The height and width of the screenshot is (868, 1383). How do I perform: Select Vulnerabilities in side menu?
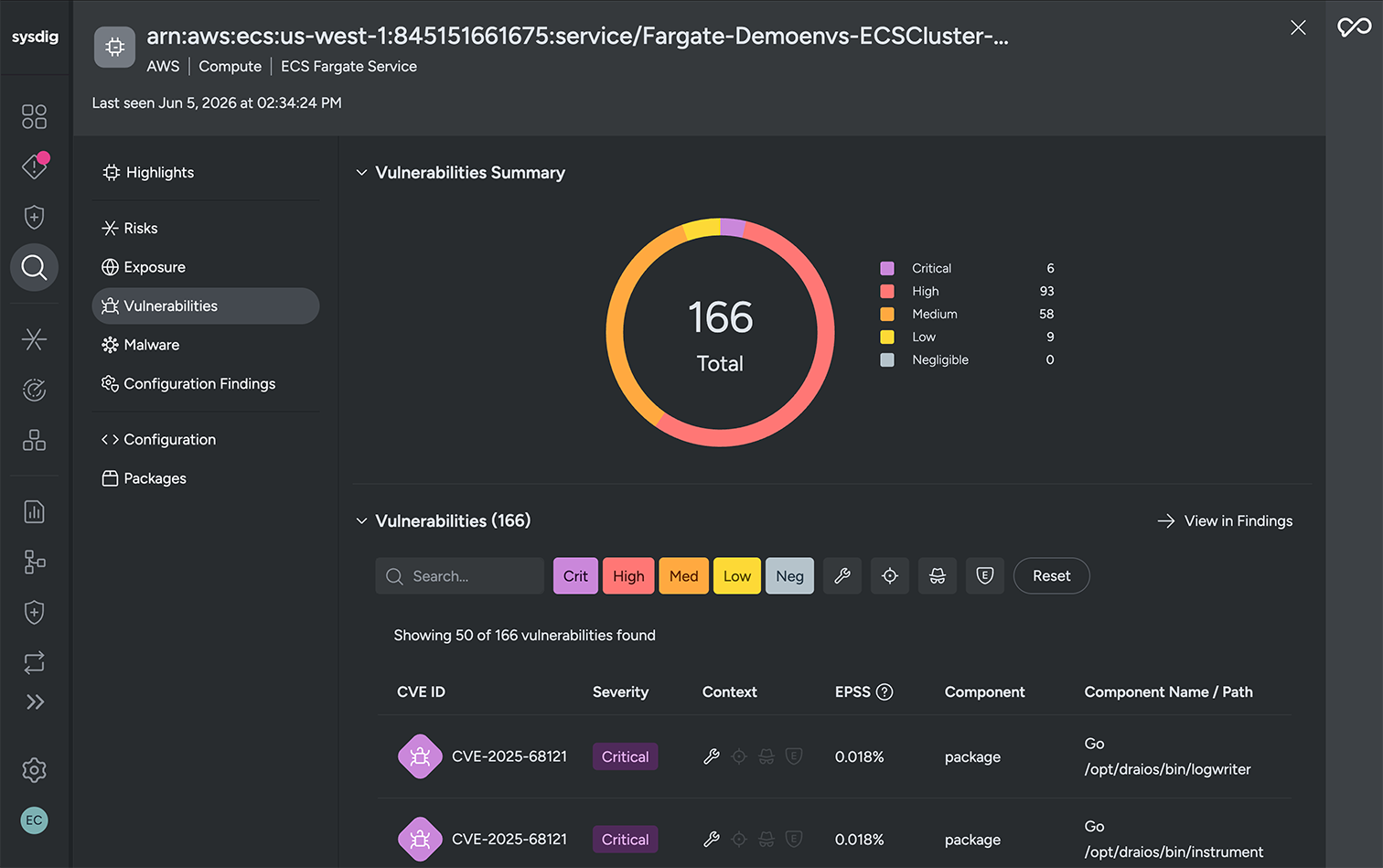pos(206,305)
